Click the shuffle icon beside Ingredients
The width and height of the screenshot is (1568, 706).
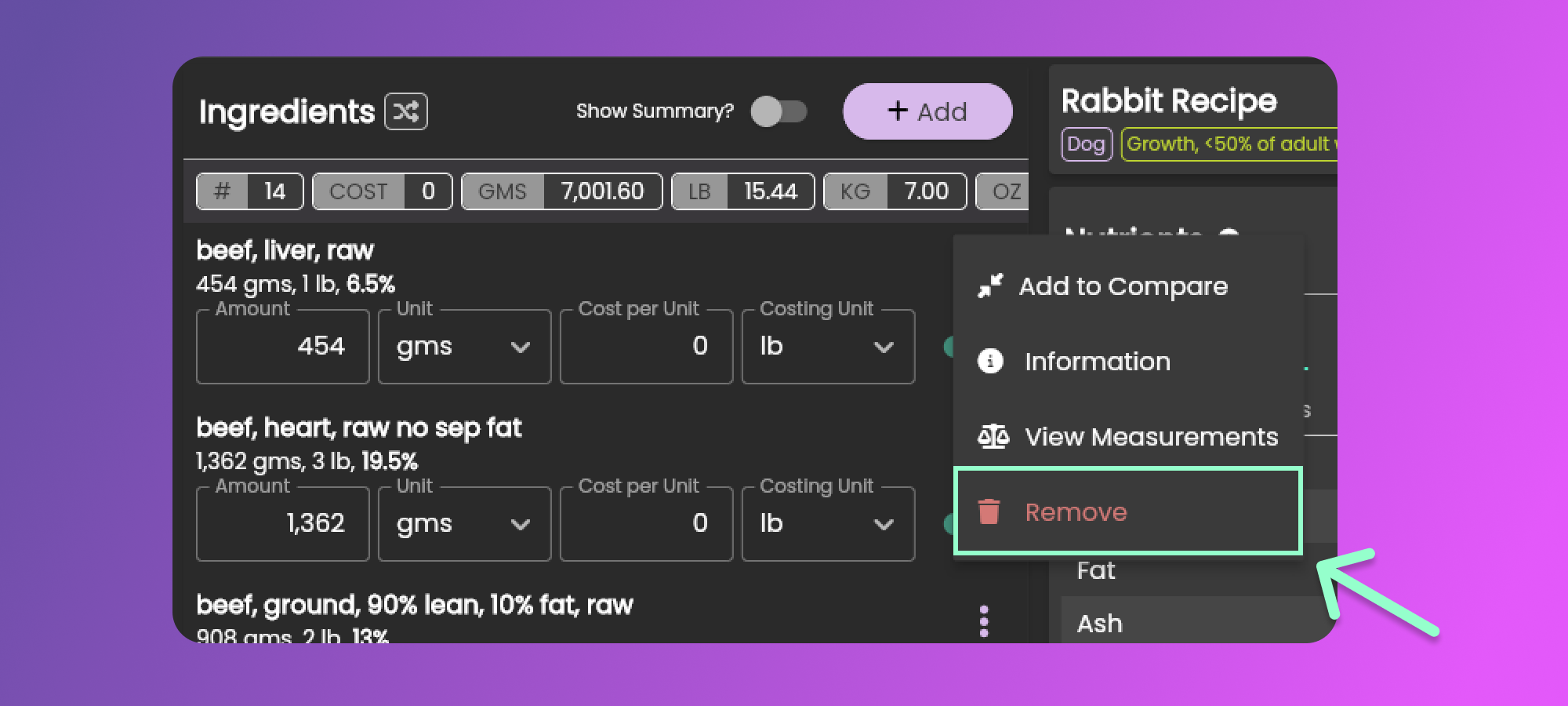405,111
